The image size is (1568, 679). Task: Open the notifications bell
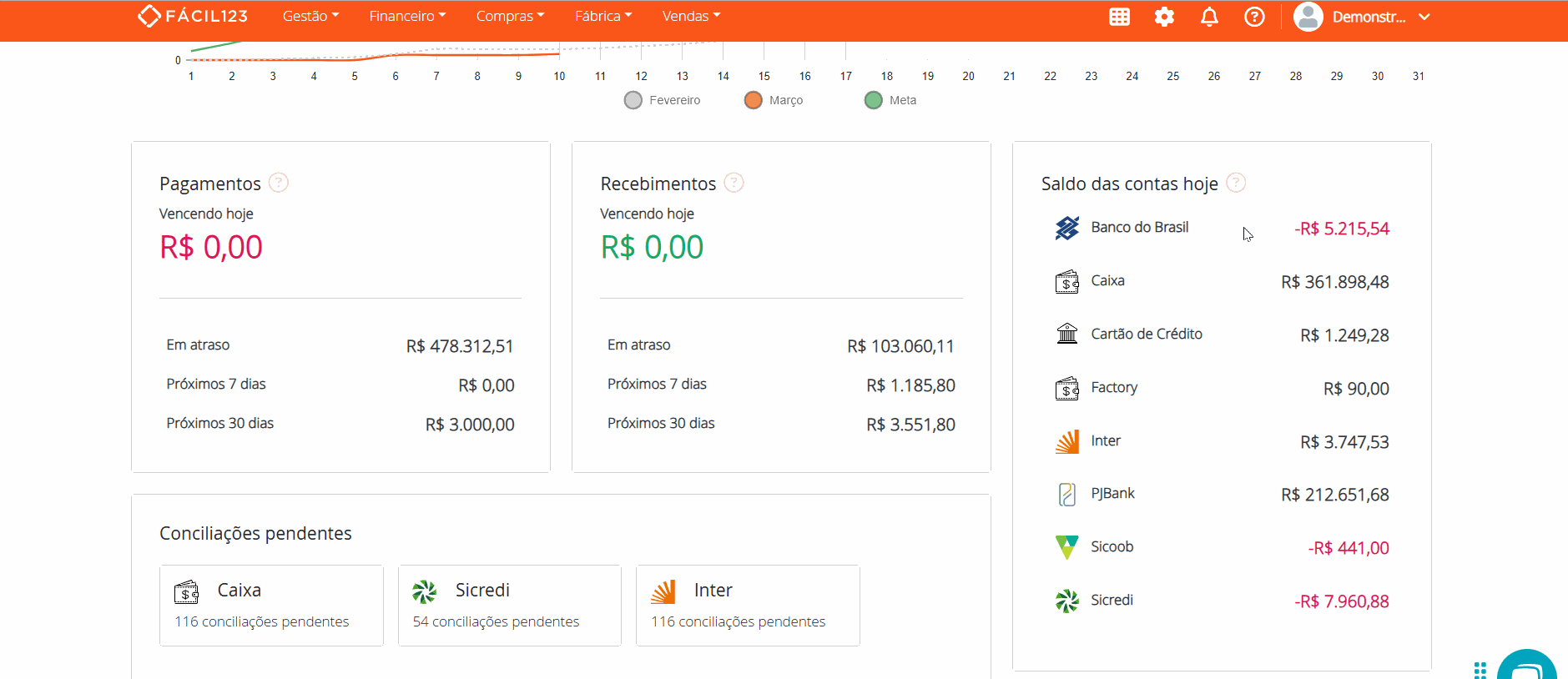1209,17
